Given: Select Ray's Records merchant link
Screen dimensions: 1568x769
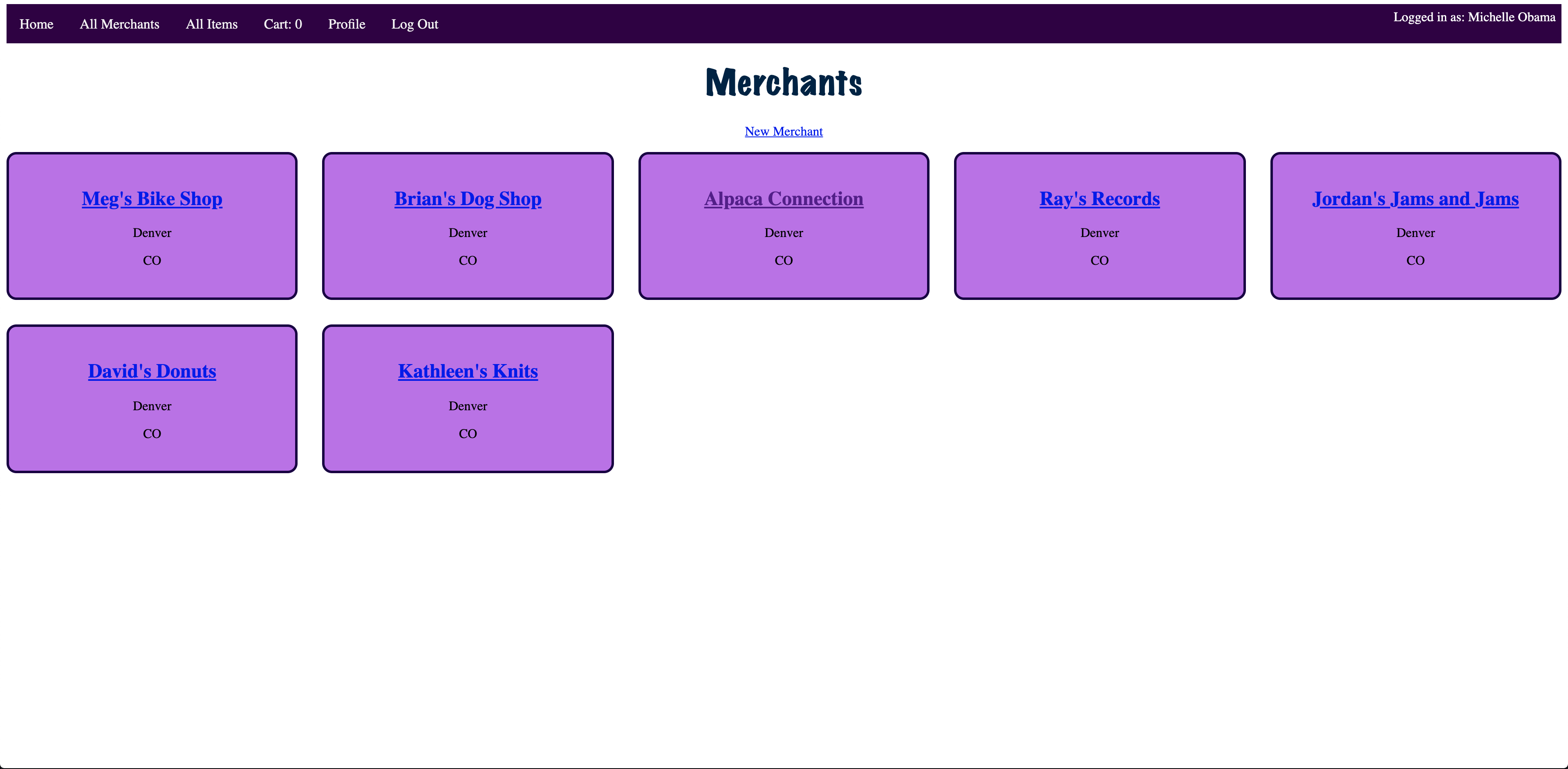Looking at the screenshot, I should (1099, 199).
